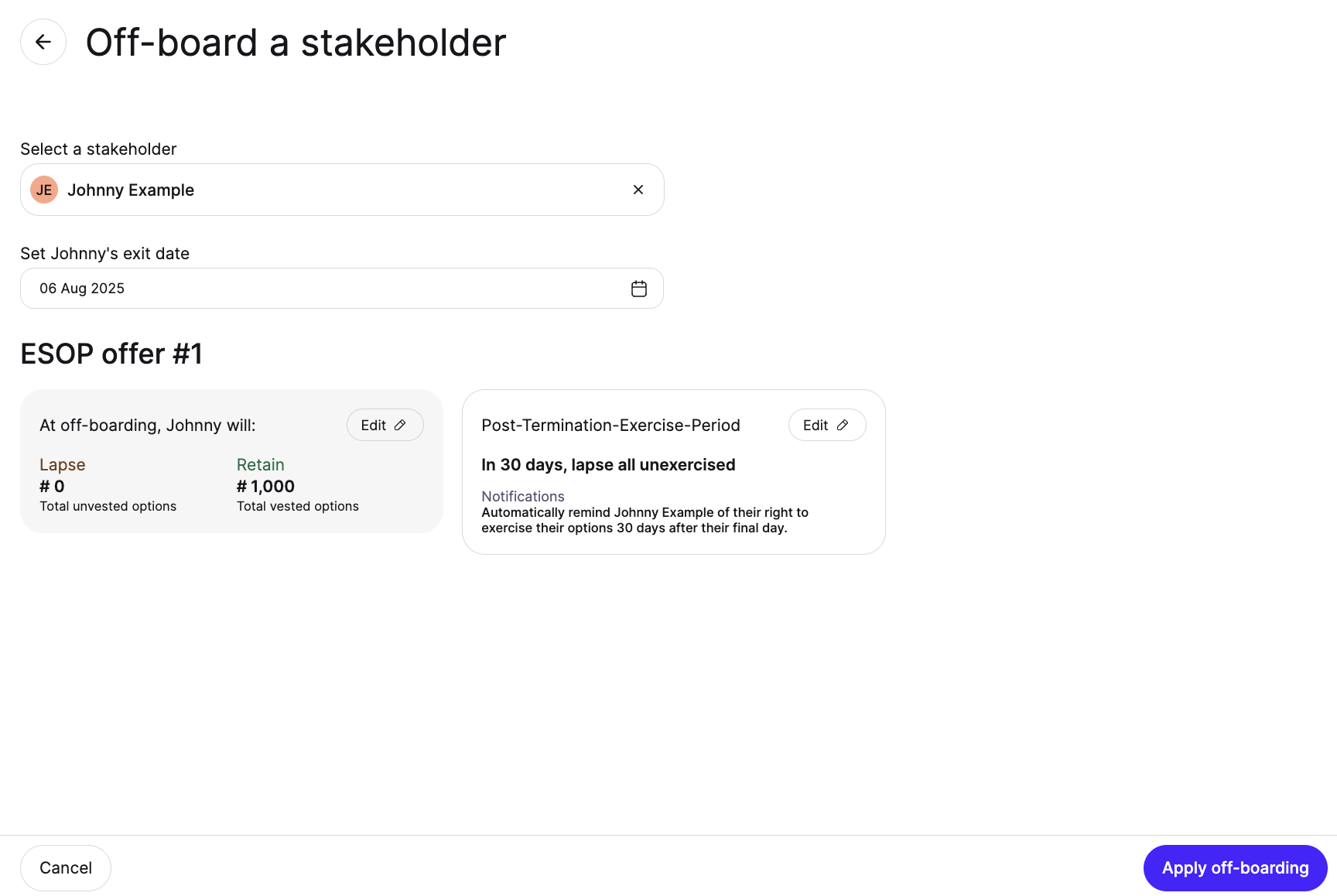Go back using the arrow icon
This screenshot has height=896, width=1337.
43,42
